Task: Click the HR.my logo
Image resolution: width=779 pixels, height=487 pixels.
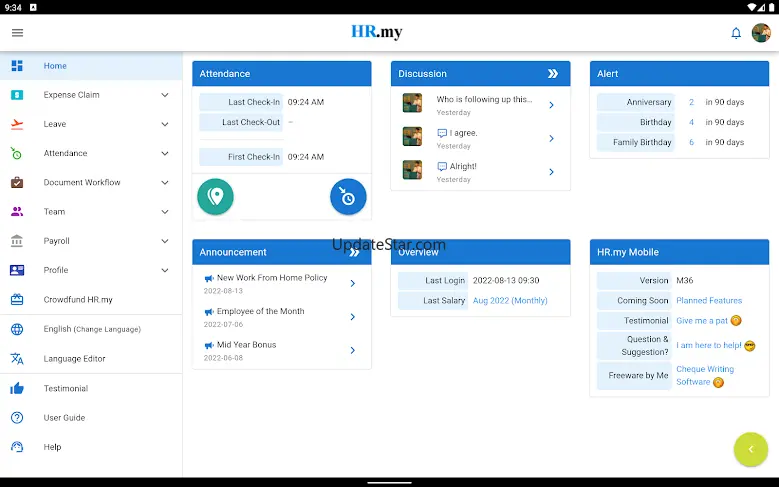Action: coord(377,32)
